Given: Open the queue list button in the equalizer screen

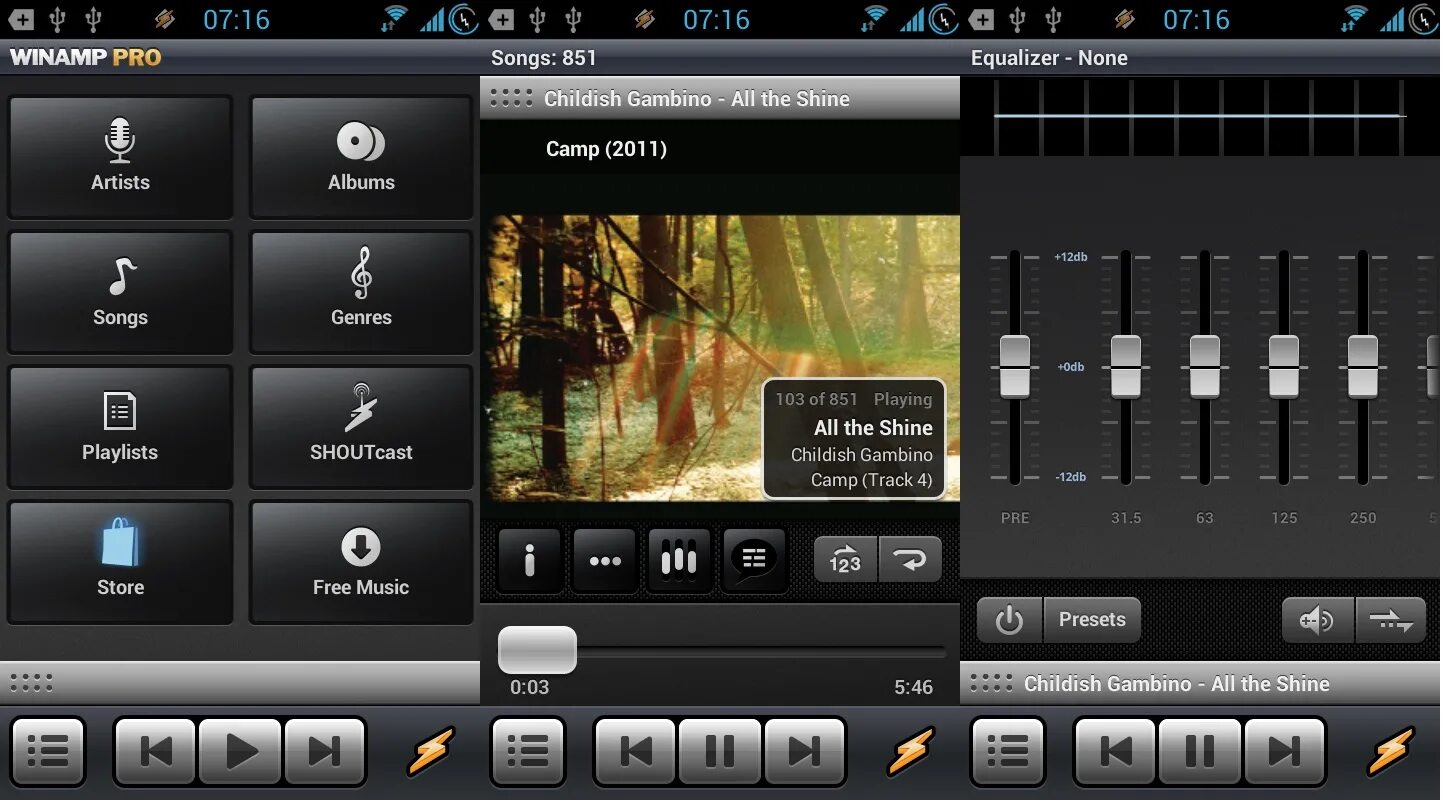Looking at the screenshot, I should [1008, 751].
